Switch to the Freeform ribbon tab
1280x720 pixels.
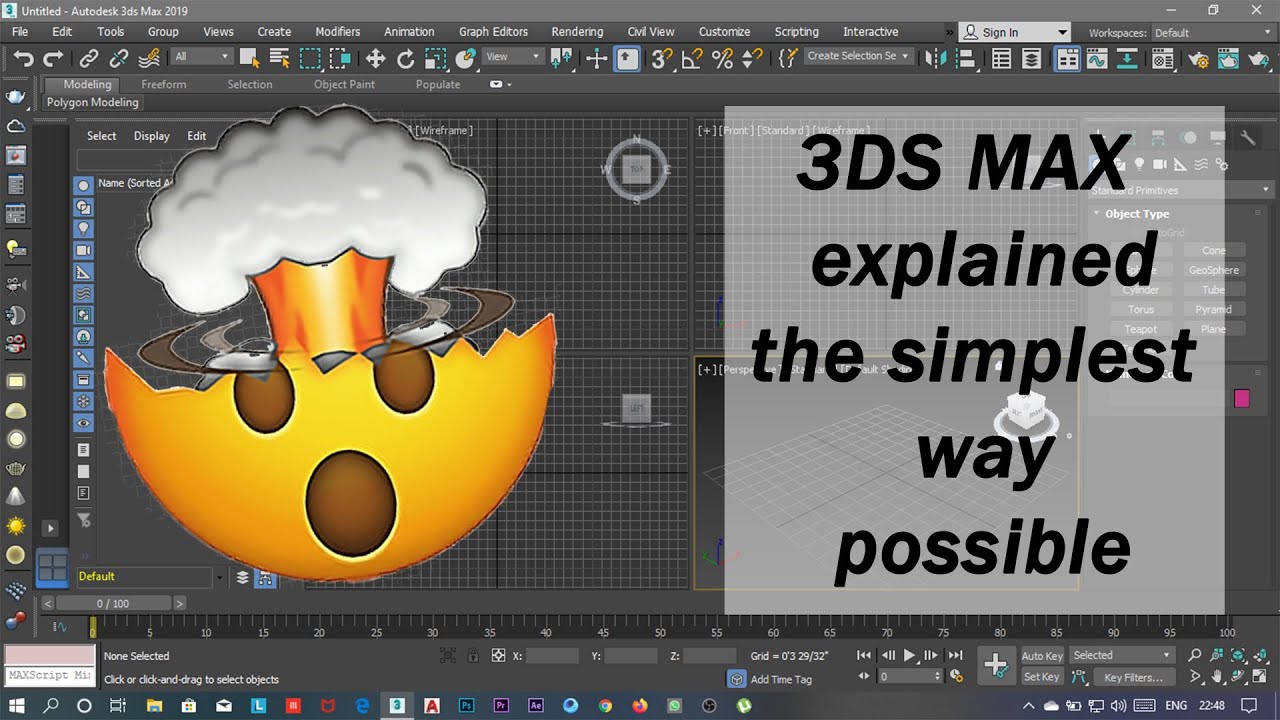point(164,85)
